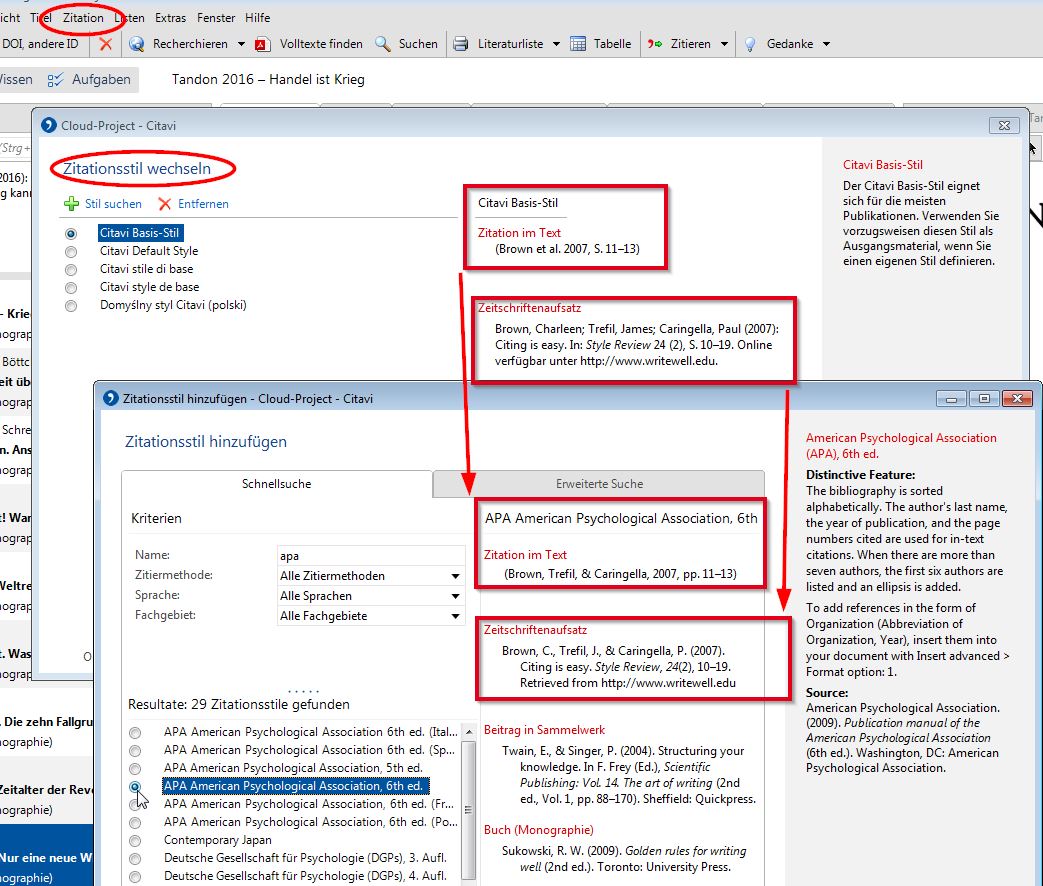Click the Citavi Default Style label
Image resolution: width=1043 pixels, height=886 pixels.
pyautogui.click(x=149, y=251)
